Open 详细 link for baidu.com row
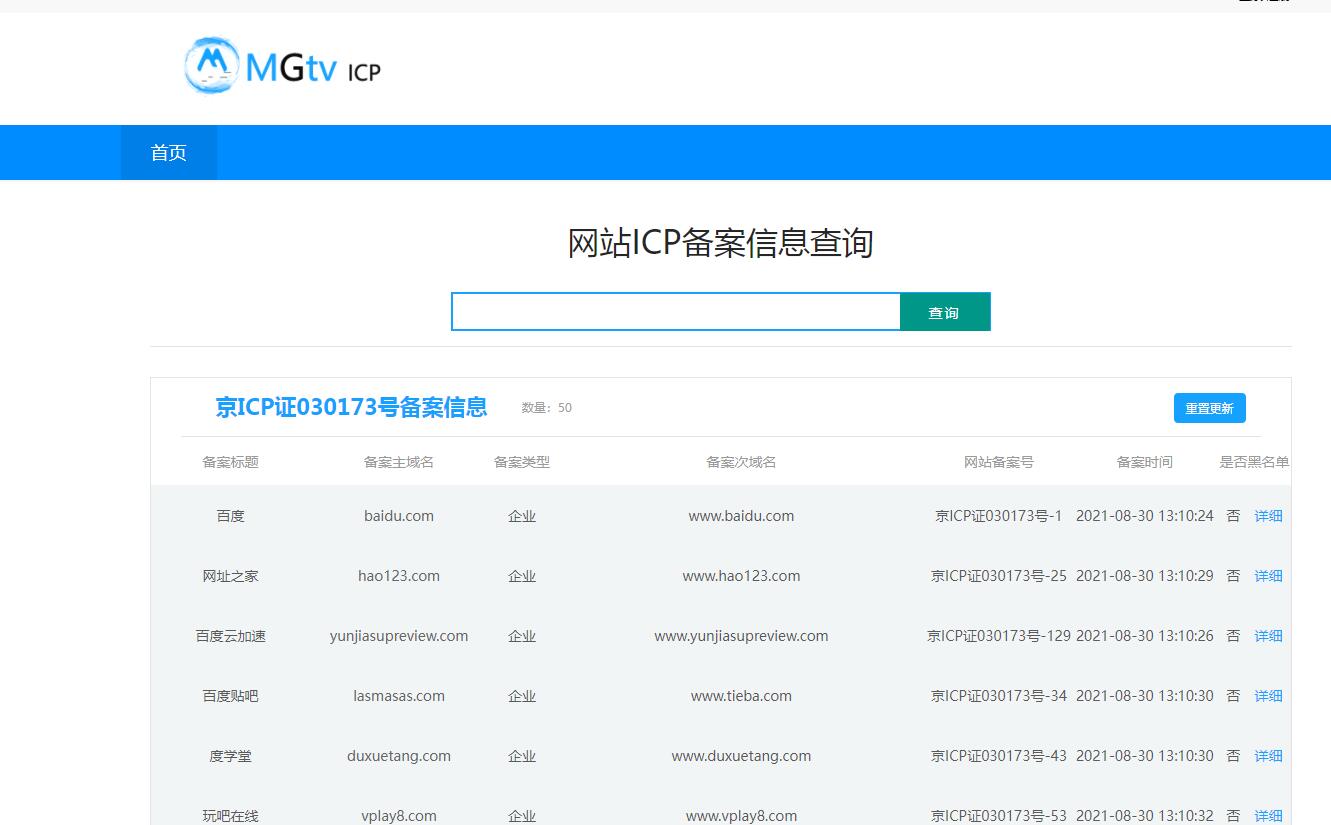 pyautogui.click(x=1268, y=516)
